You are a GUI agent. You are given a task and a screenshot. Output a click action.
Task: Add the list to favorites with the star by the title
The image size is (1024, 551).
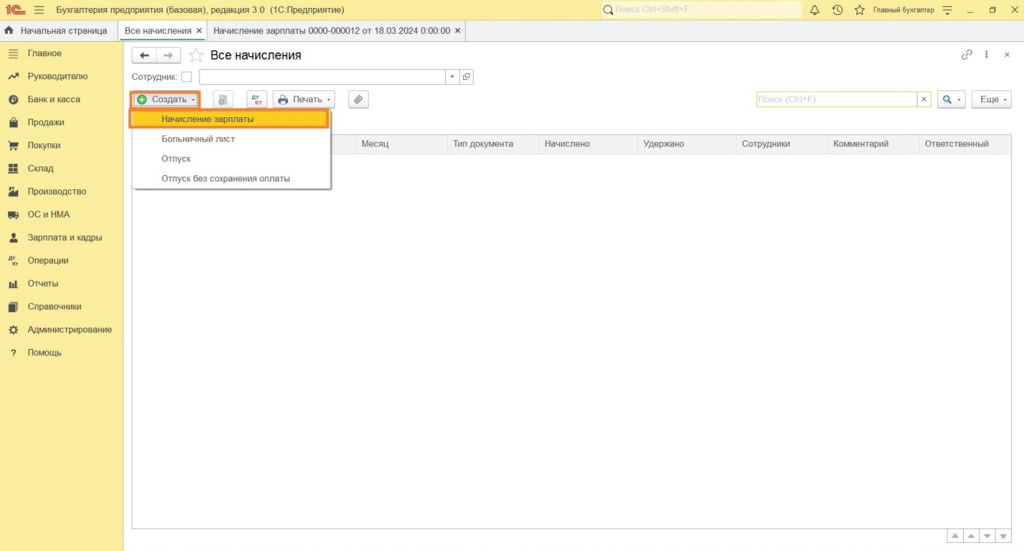(196, 55)
